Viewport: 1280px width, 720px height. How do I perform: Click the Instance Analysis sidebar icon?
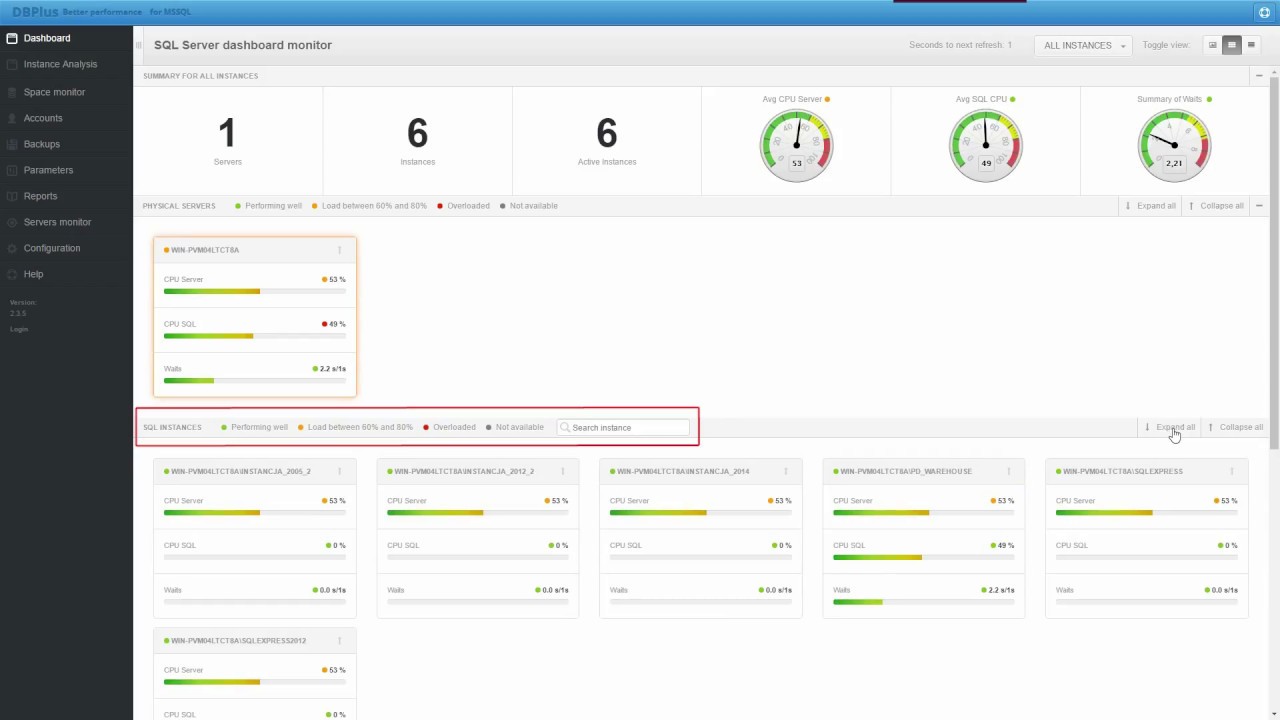(x=12, y=64)
